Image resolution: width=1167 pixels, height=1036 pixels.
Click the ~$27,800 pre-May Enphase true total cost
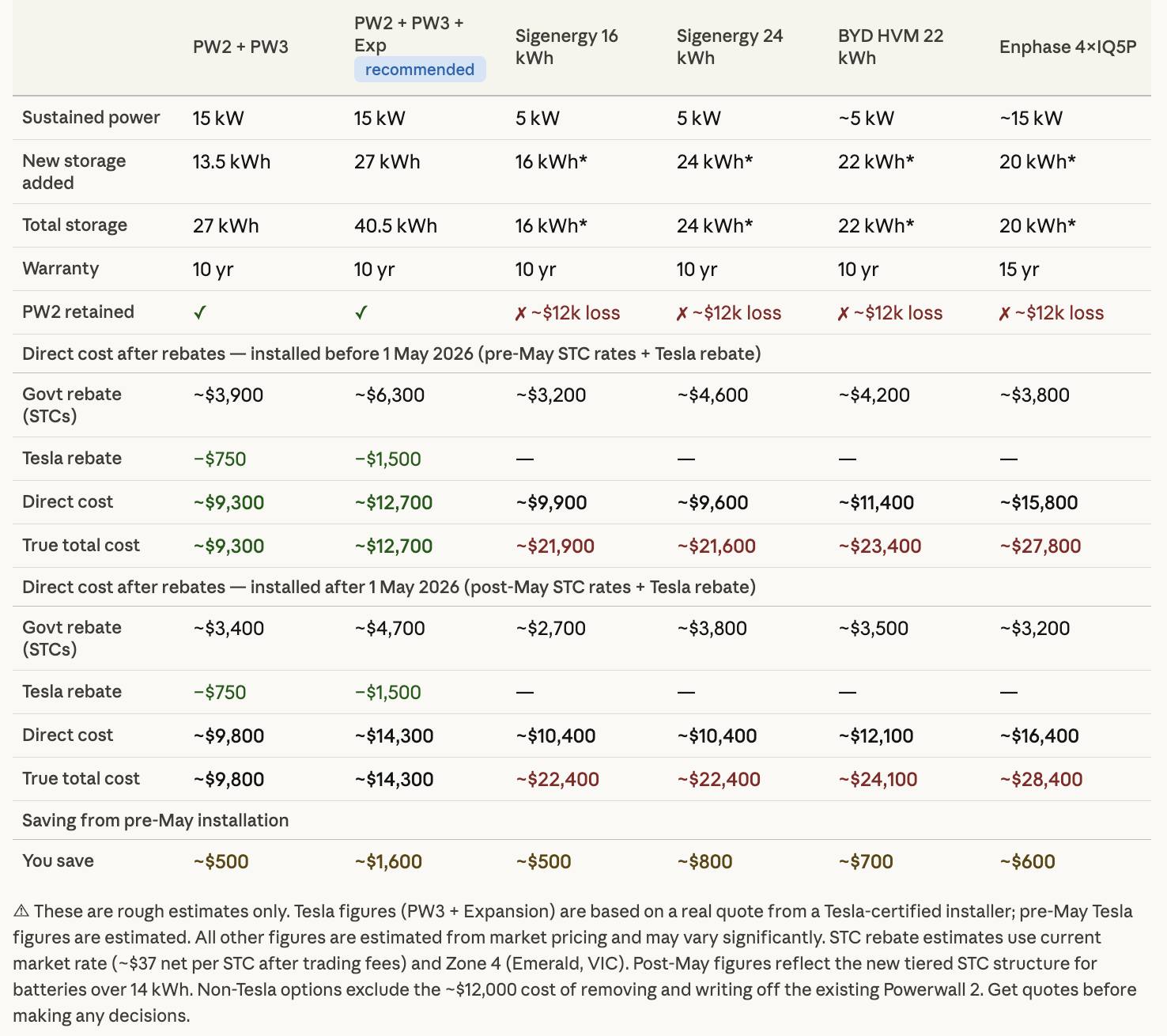point(1040,546)
